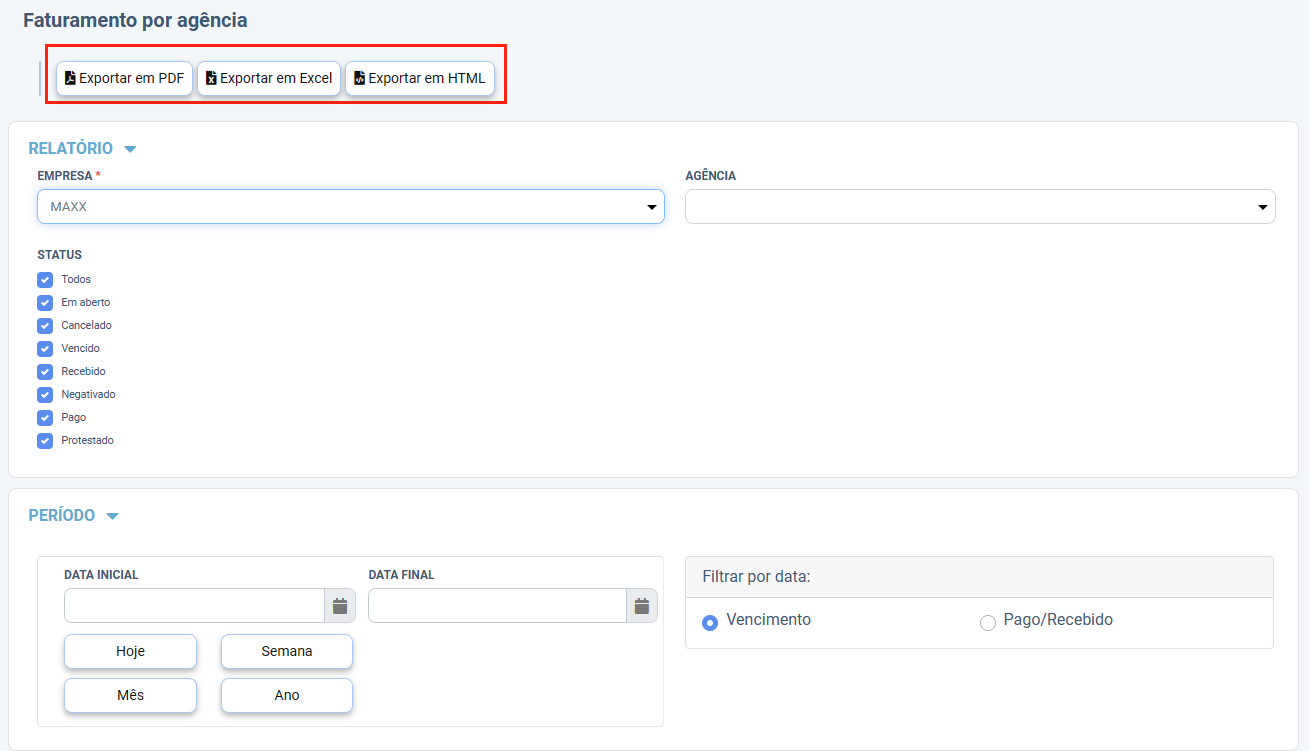Click the Excel file icon
Image resolution: width=1309 pixels, height=751 pixels.
[x=211, y=78]
